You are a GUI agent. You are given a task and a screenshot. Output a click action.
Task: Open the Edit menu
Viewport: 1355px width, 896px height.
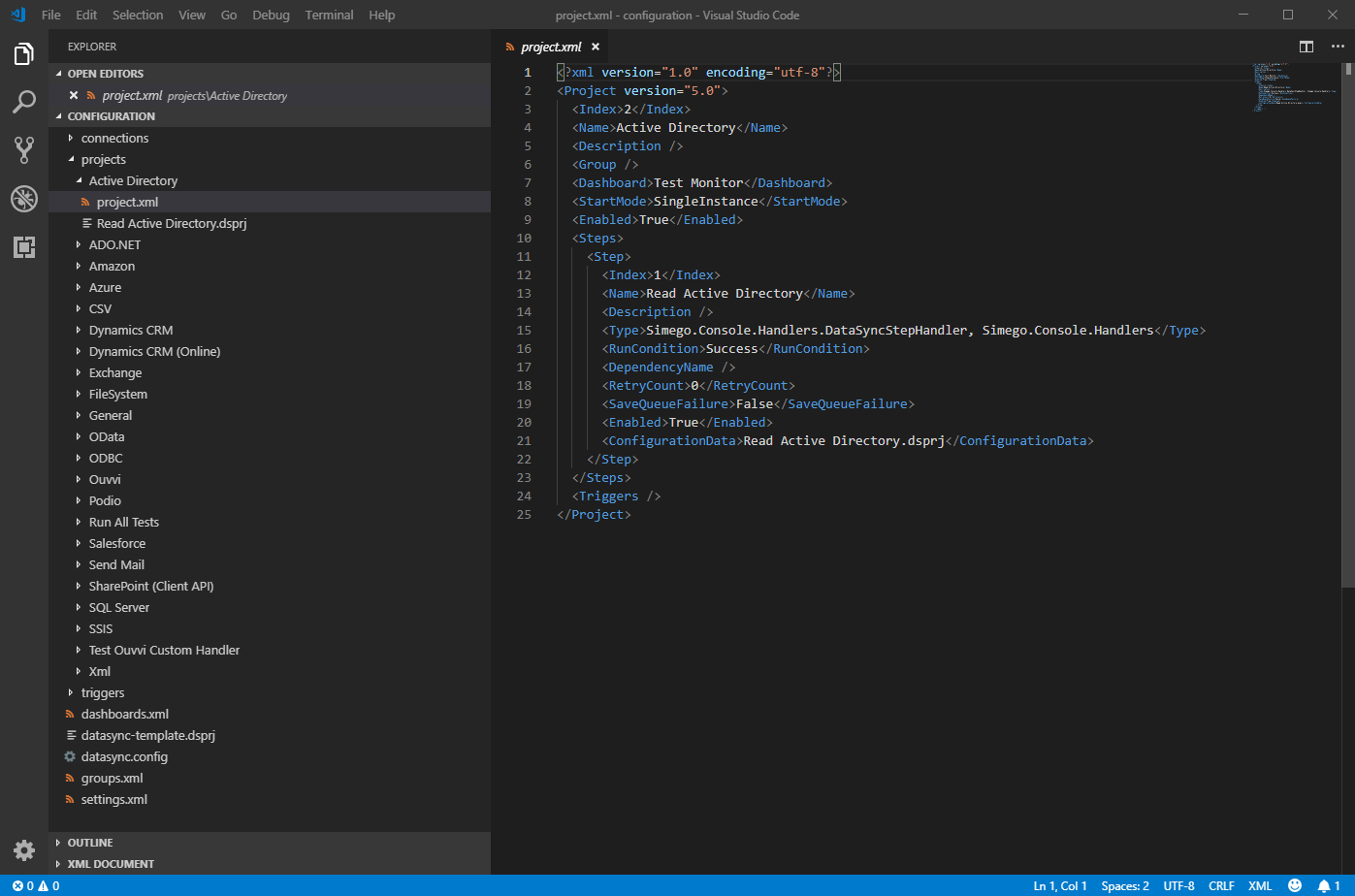[86, 15]
